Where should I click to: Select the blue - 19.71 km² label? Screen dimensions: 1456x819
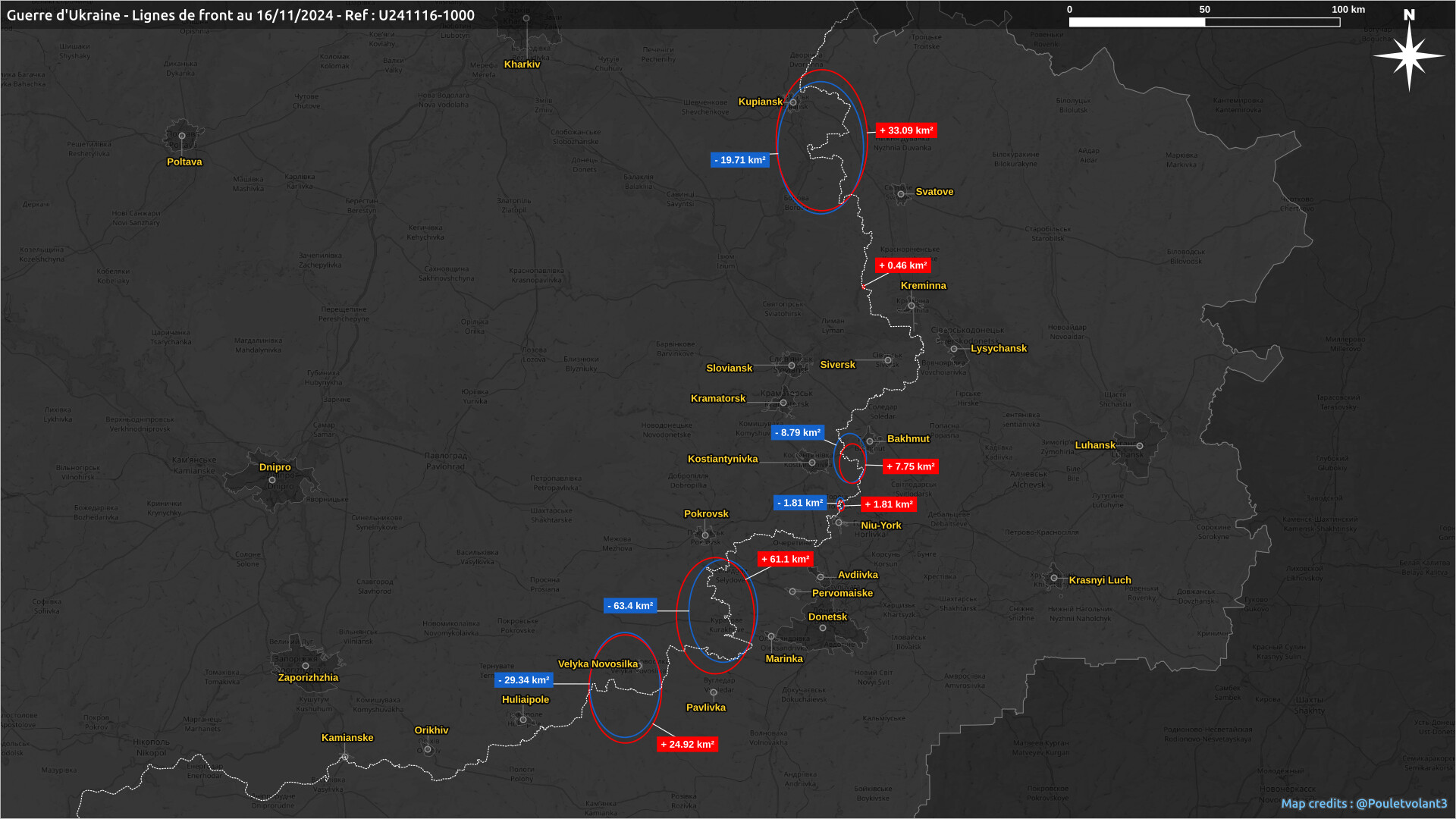coord(740,160)
